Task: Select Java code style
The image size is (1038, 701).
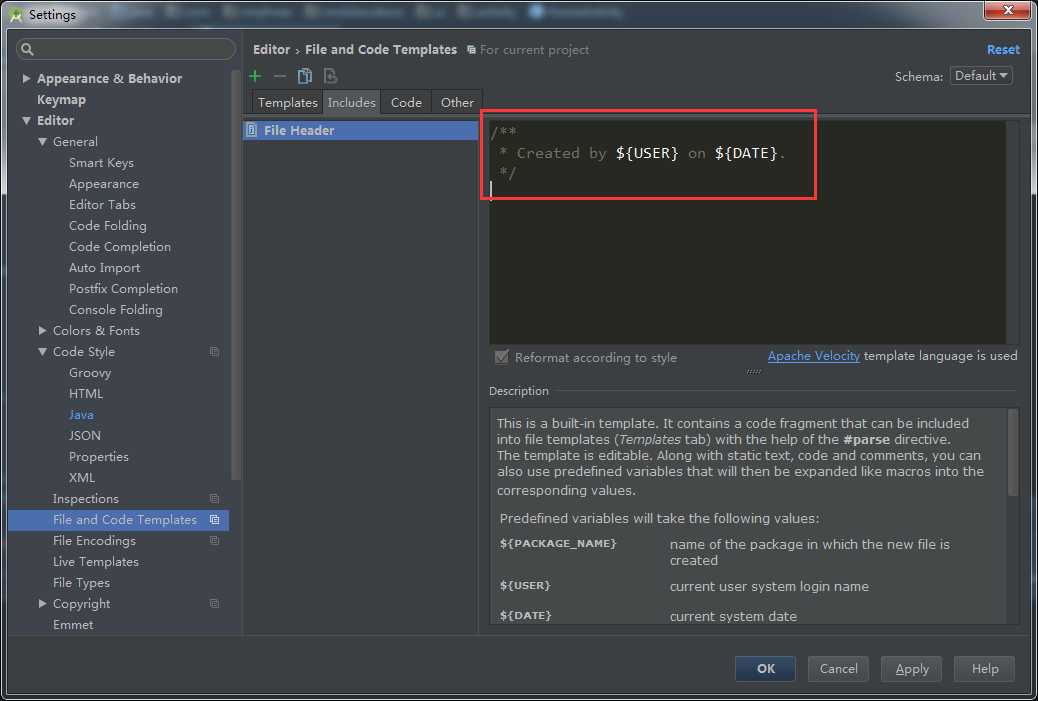Action: (81, 415)
